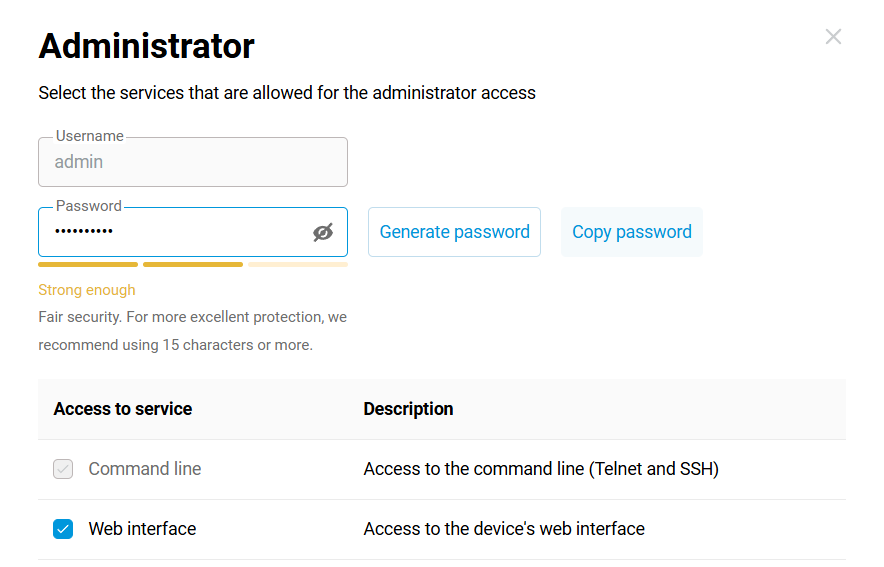
Task: Click the Command line service label
Action: [x=144, y=469]
